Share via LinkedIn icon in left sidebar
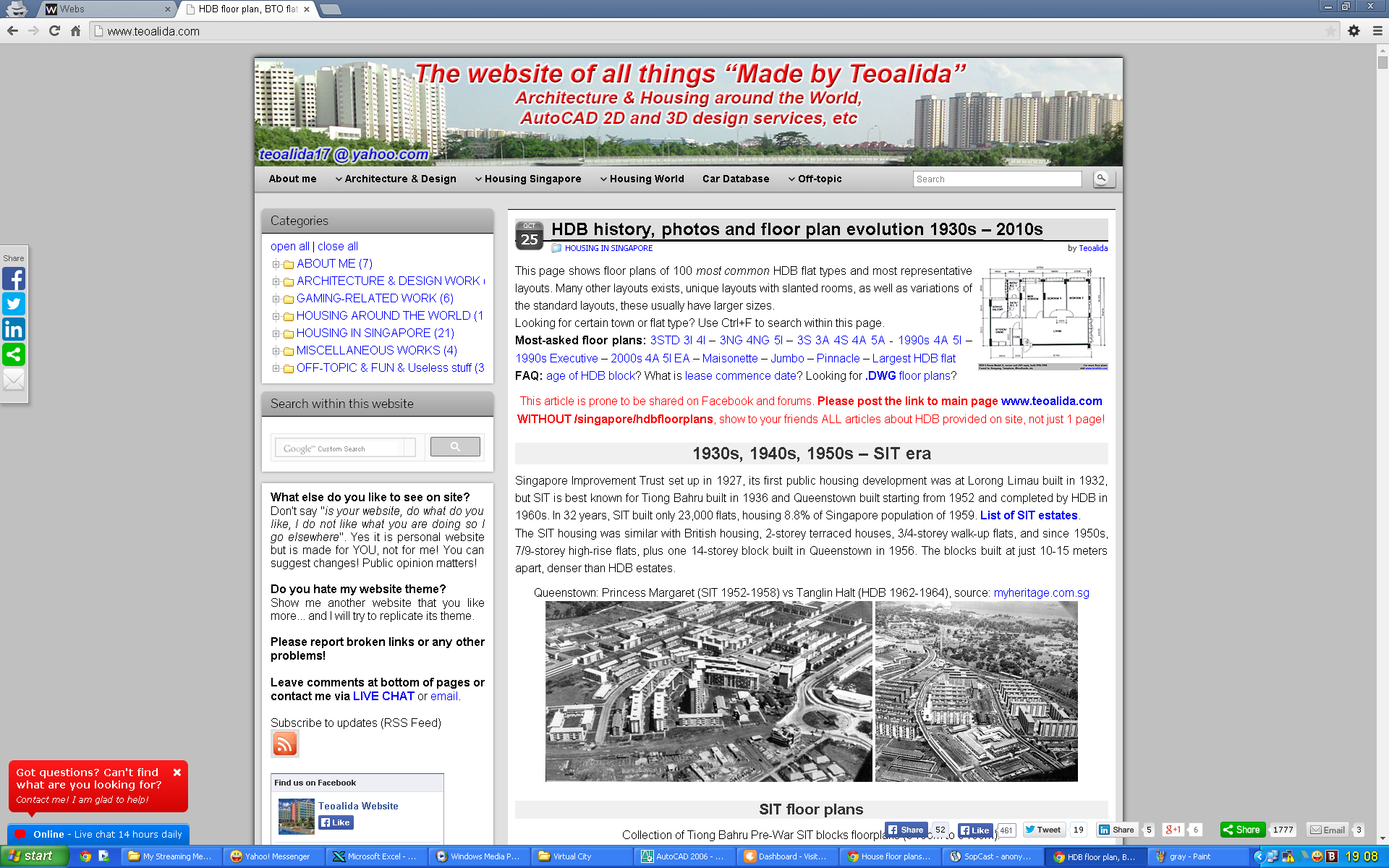1389x868 pixels. pyautogui.click(x=14, y=329)
